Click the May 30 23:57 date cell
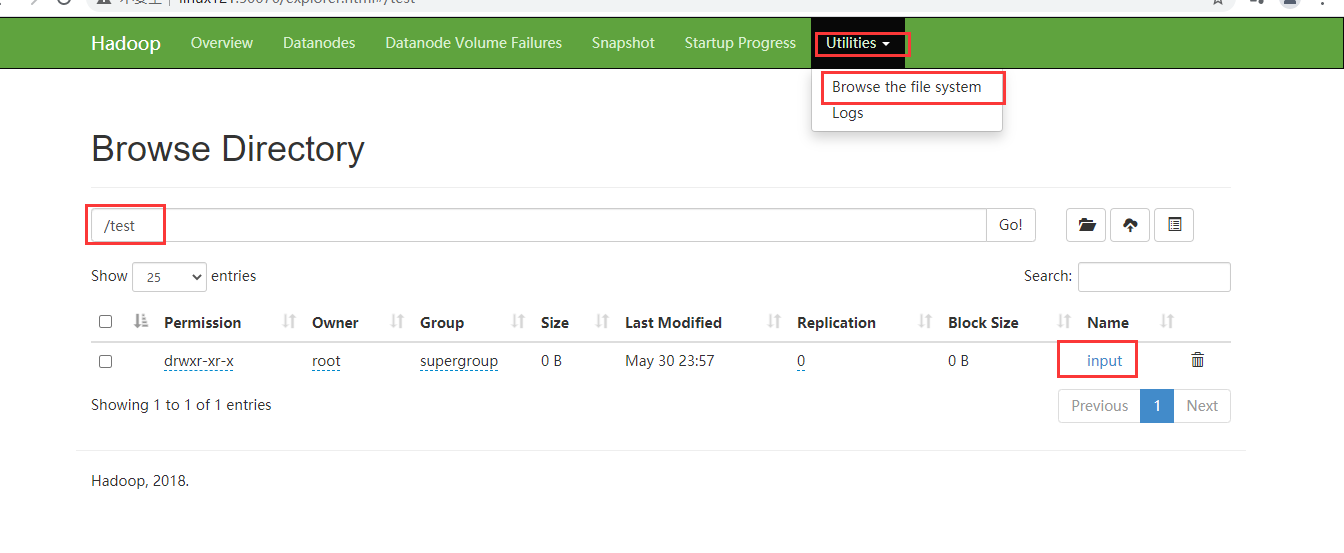The height and width of the screenshot is (553, 1344). pyautogui.click(x=670, y=361)
